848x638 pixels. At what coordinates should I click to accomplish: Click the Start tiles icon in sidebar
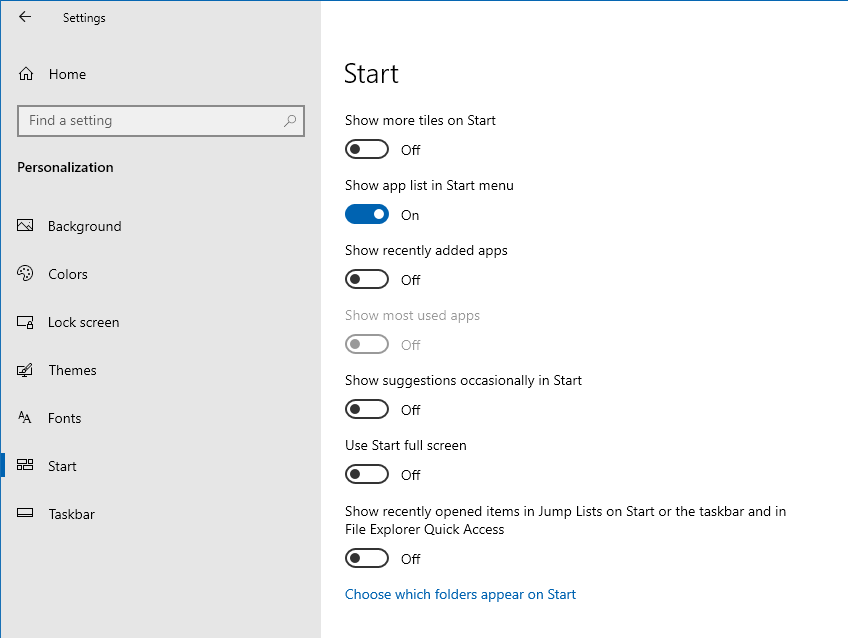coord(24,465)
